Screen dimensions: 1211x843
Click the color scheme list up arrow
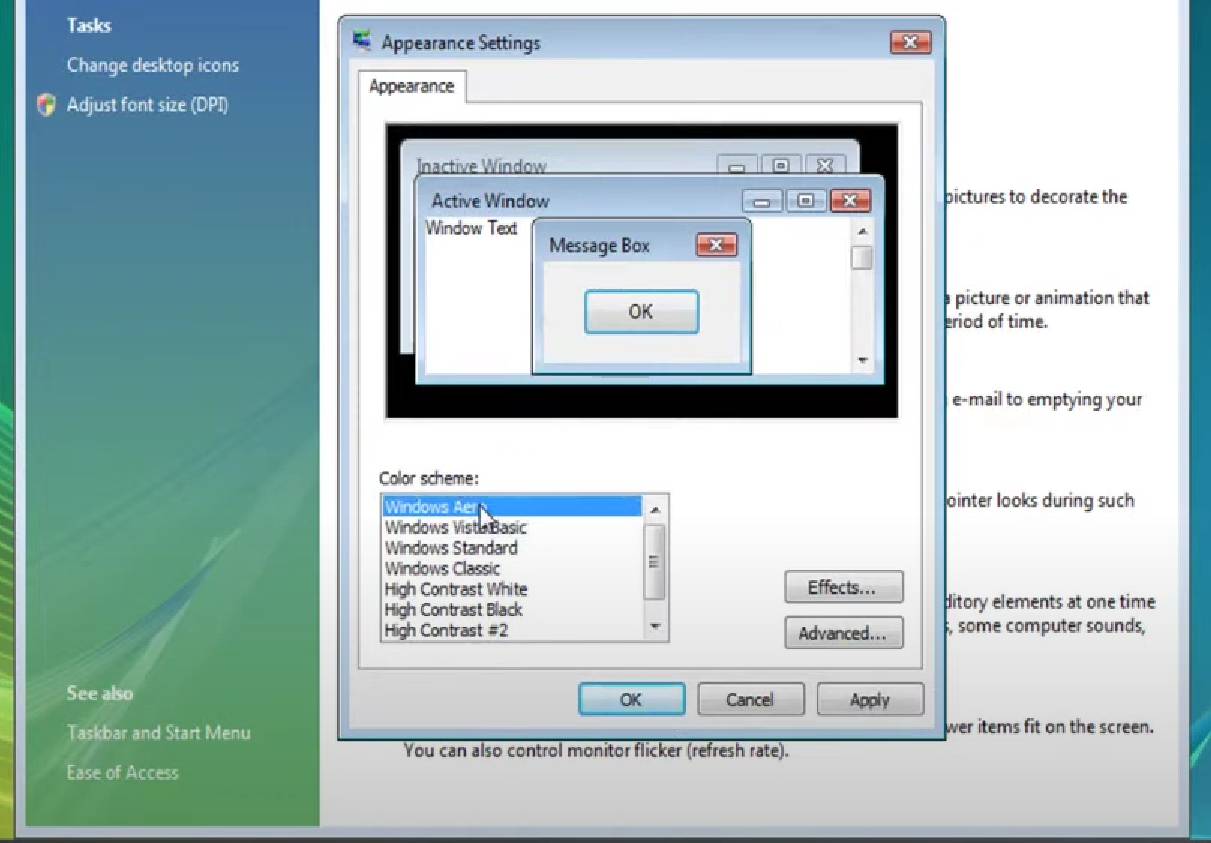[655, 509]
